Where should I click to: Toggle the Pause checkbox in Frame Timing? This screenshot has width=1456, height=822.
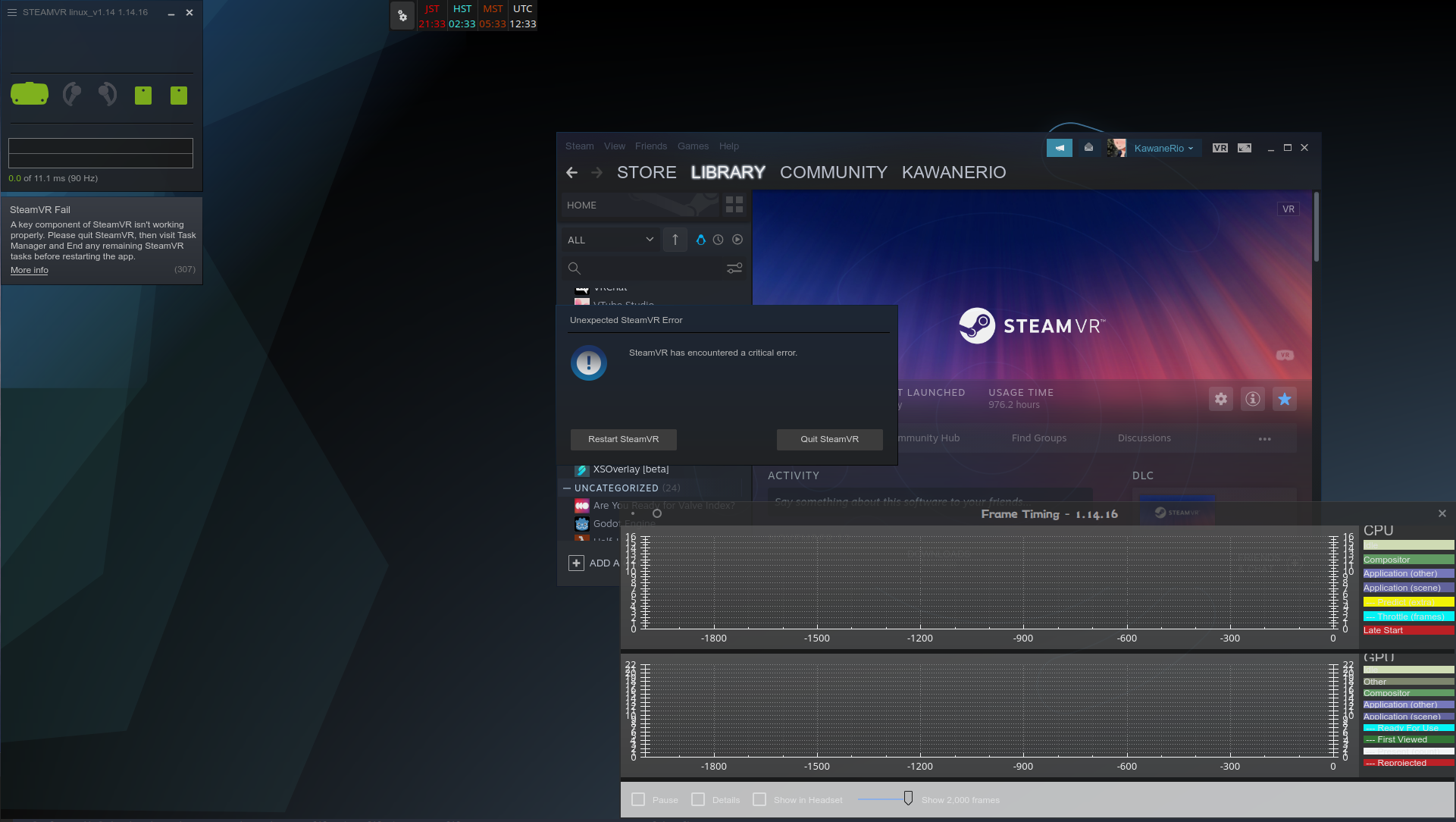click(638, 800)
